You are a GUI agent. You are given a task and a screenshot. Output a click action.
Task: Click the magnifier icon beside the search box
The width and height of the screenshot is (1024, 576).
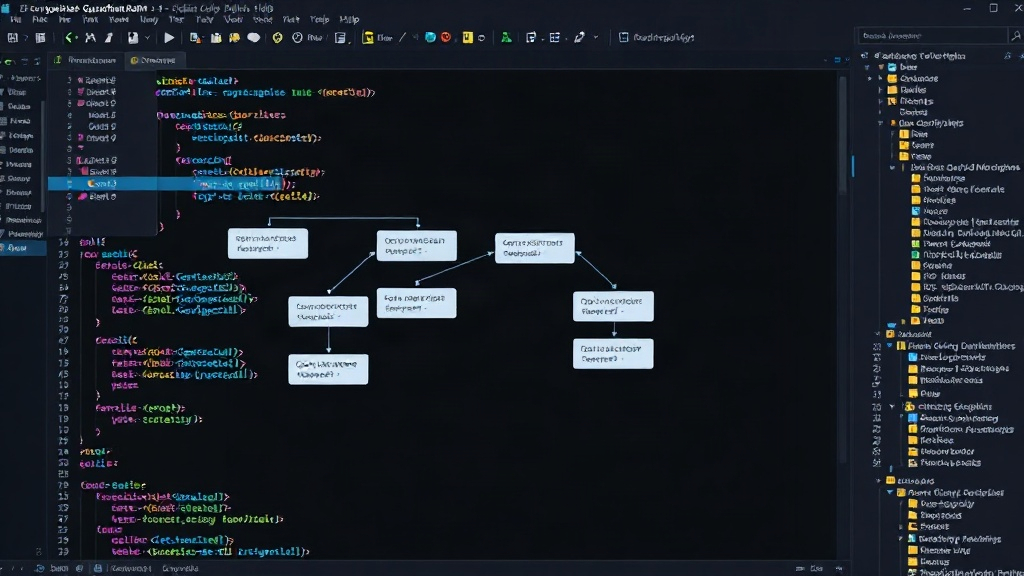(1016, 36)
